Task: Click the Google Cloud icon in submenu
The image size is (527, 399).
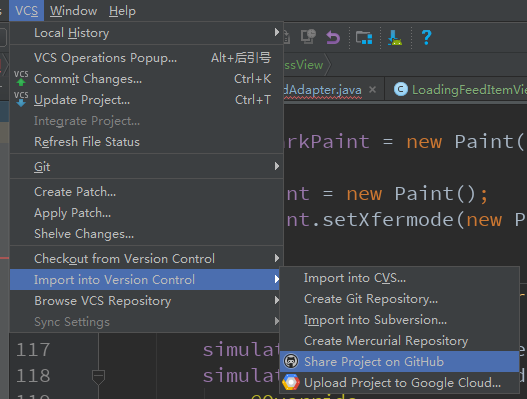Action: [x=291, y=383]
